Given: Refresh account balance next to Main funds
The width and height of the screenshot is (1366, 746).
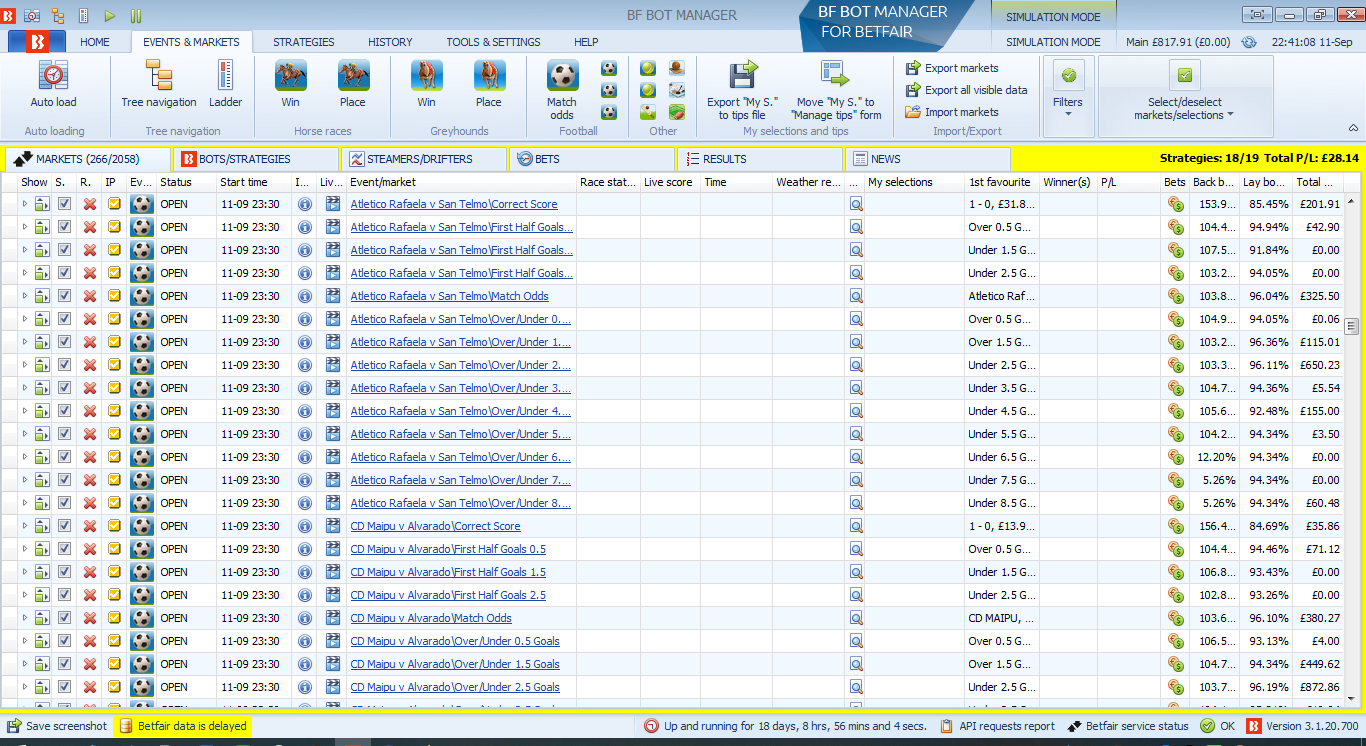Looking at the screenshot, I should click(x=1249, y=42).
